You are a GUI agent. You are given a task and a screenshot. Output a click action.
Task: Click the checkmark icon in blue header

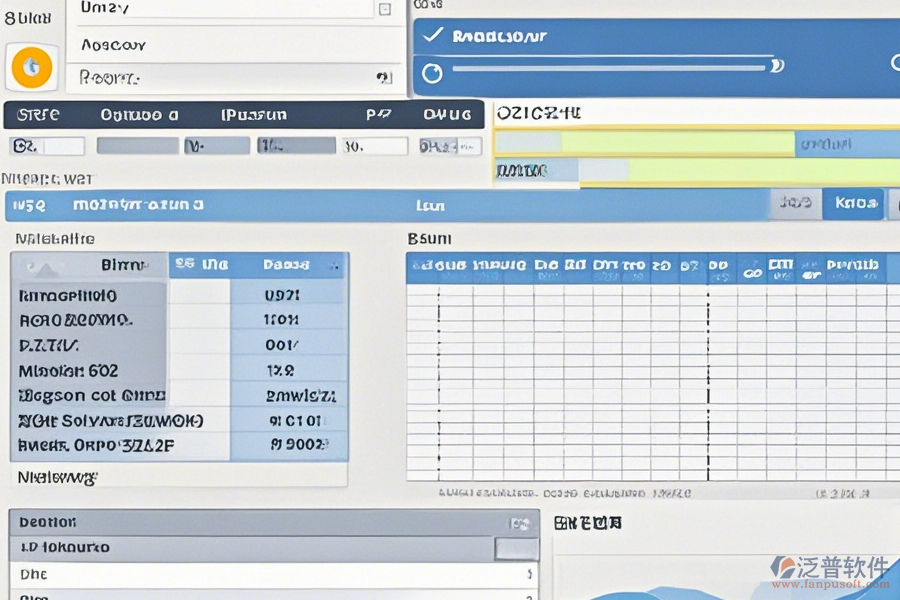432,36
